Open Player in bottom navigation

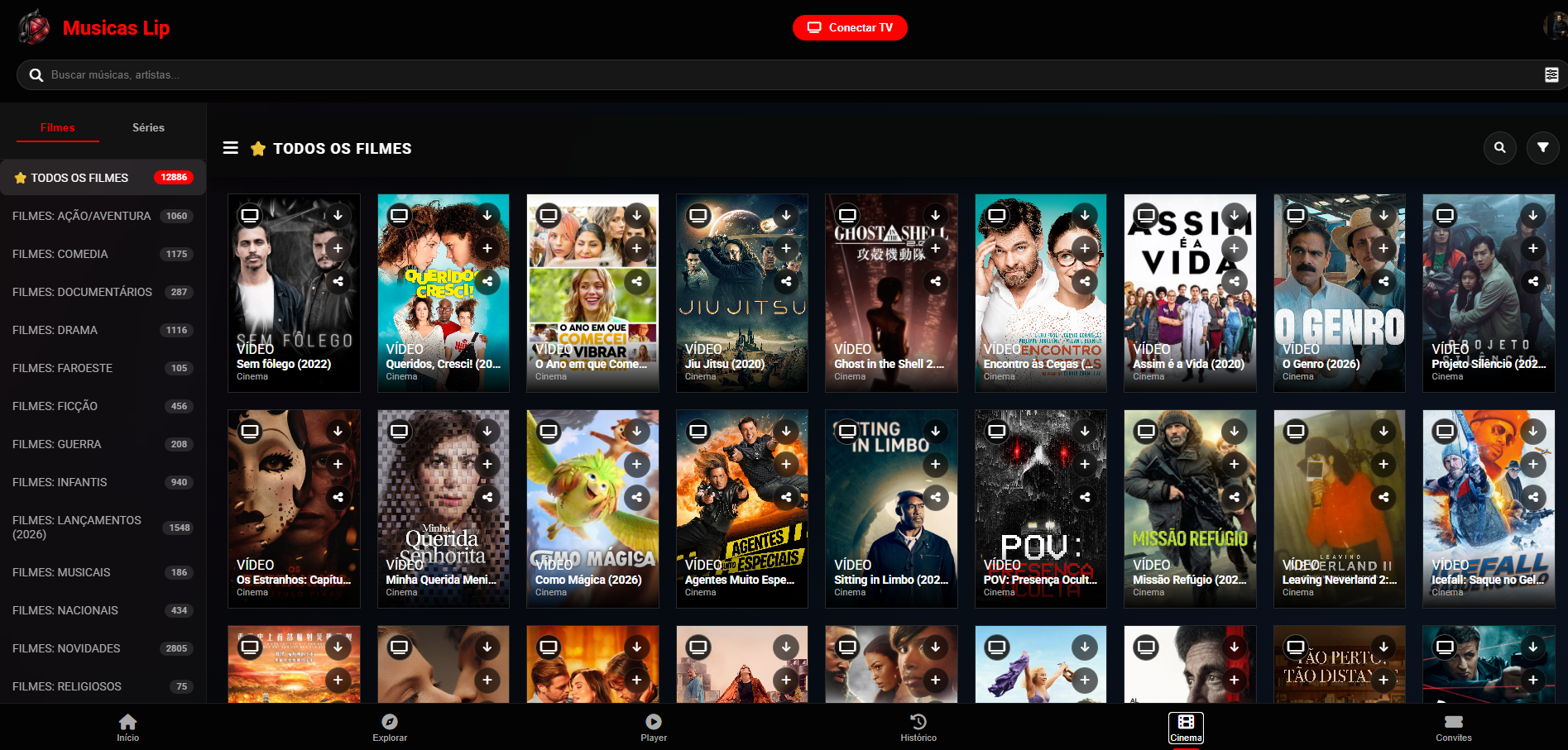pyautogui.click(x=654, y=728)
